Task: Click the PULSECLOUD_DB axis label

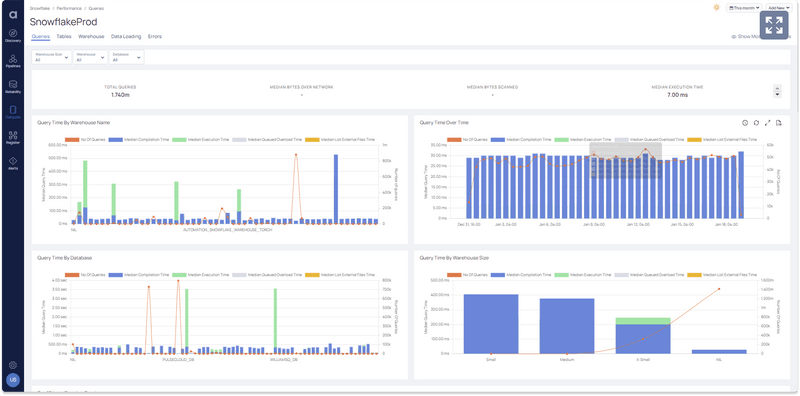Action: click(x=178, y=359)
